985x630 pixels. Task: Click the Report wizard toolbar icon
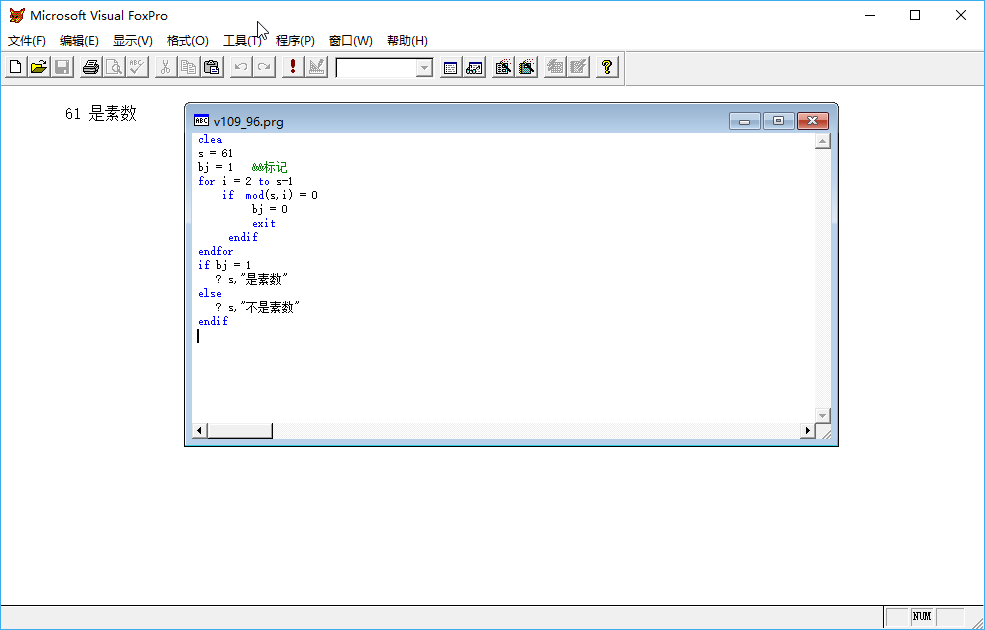(x=526, y=67)
